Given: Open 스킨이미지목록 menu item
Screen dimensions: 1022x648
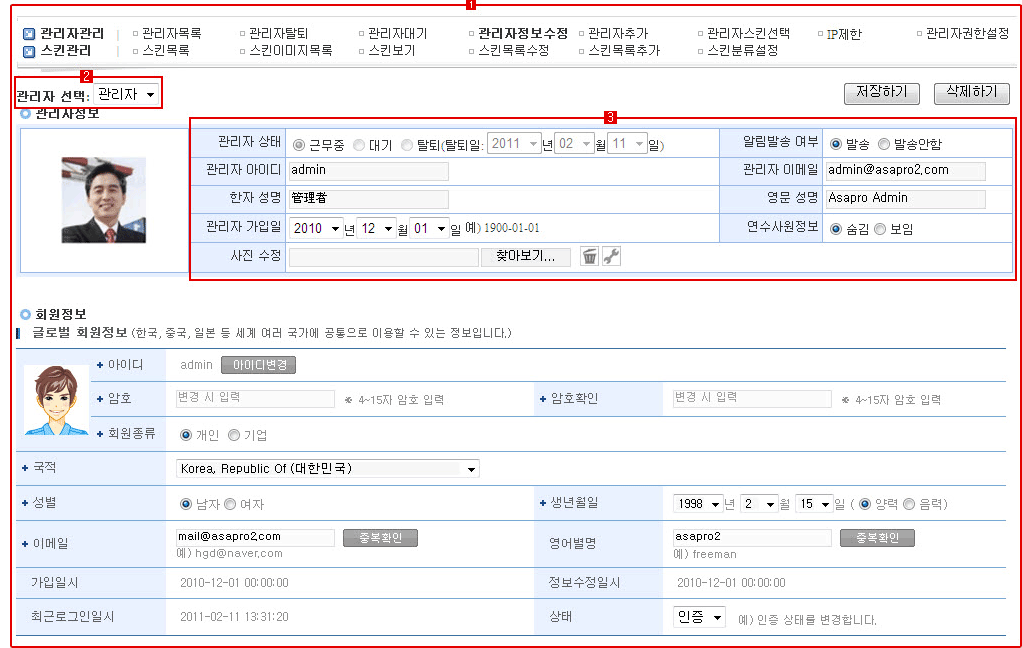Looking at the screenshot, I should point(290,50).
